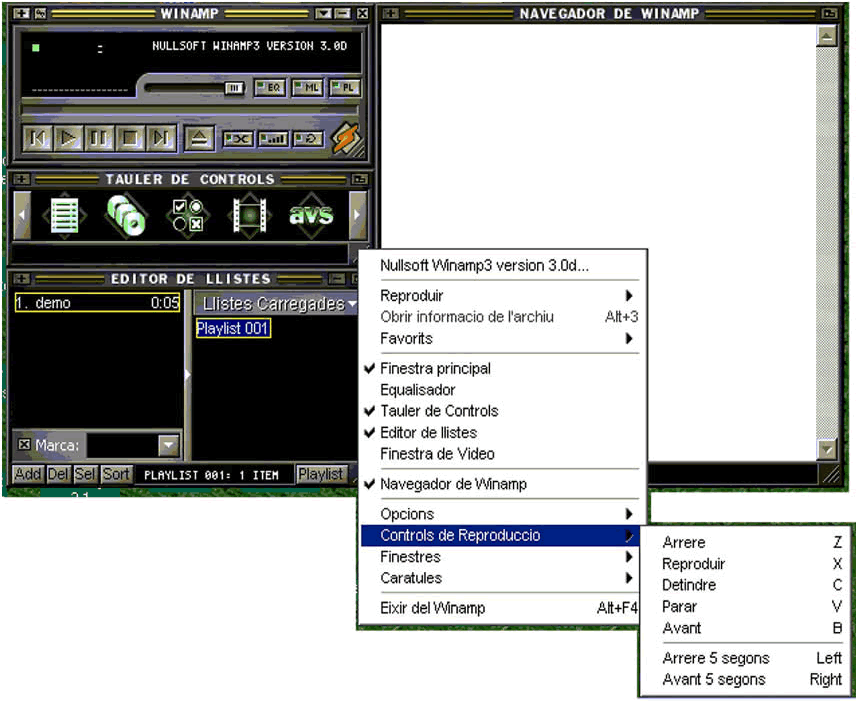
Task: Toggle the ML media library button
Action: [308, 88]
